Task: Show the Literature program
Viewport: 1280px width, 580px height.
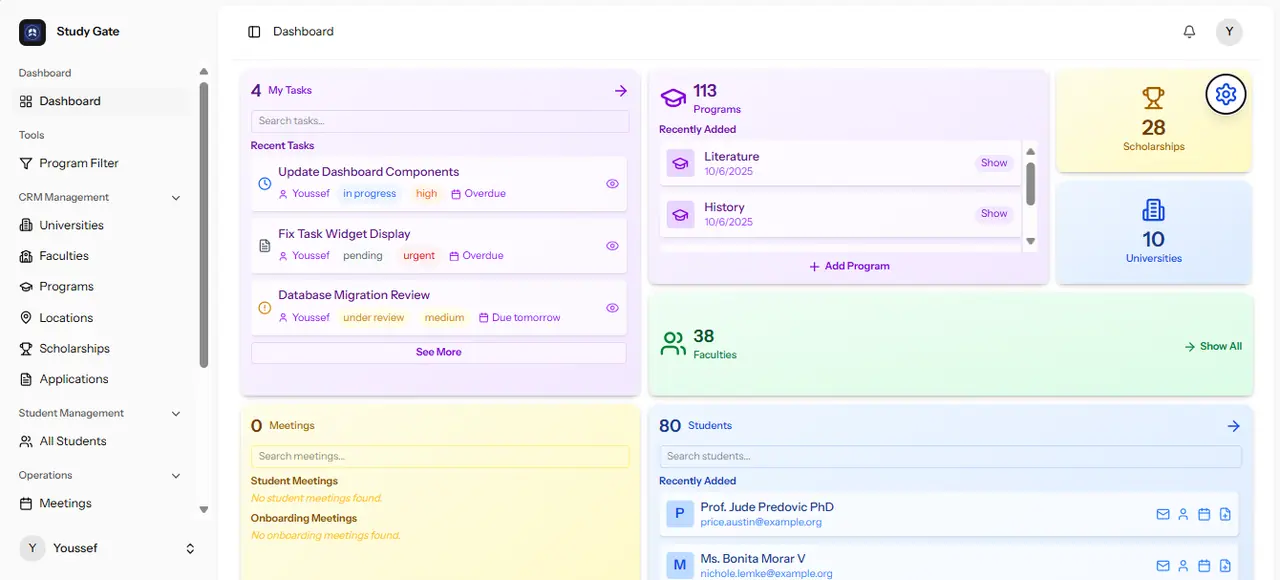Action: (994, 163)
